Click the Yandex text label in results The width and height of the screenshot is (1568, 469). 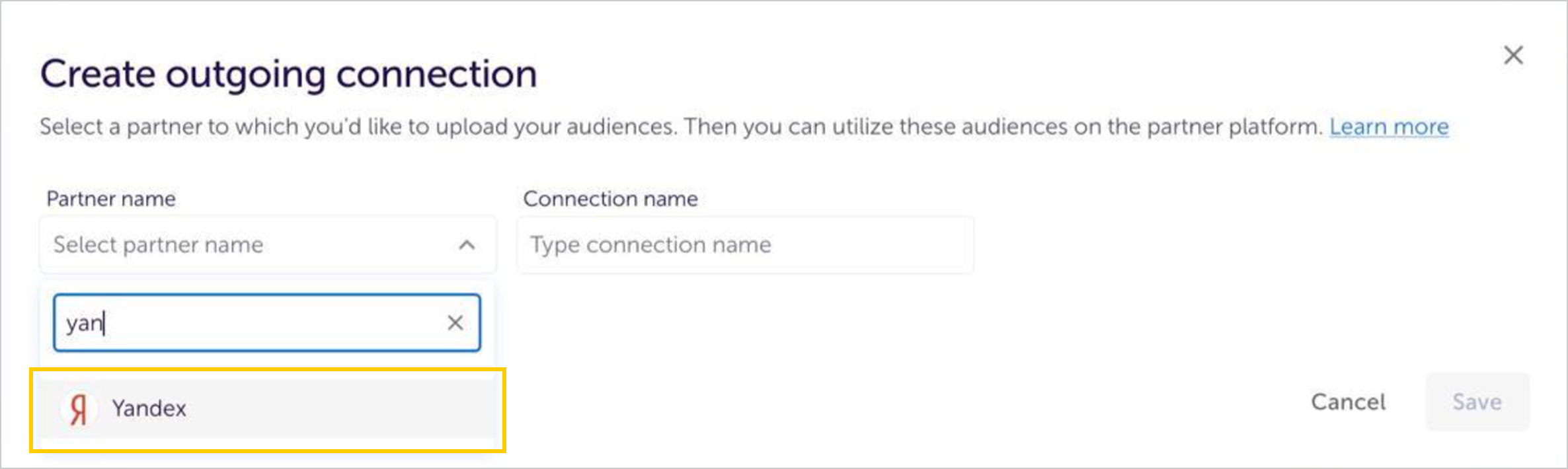(149, 409)
